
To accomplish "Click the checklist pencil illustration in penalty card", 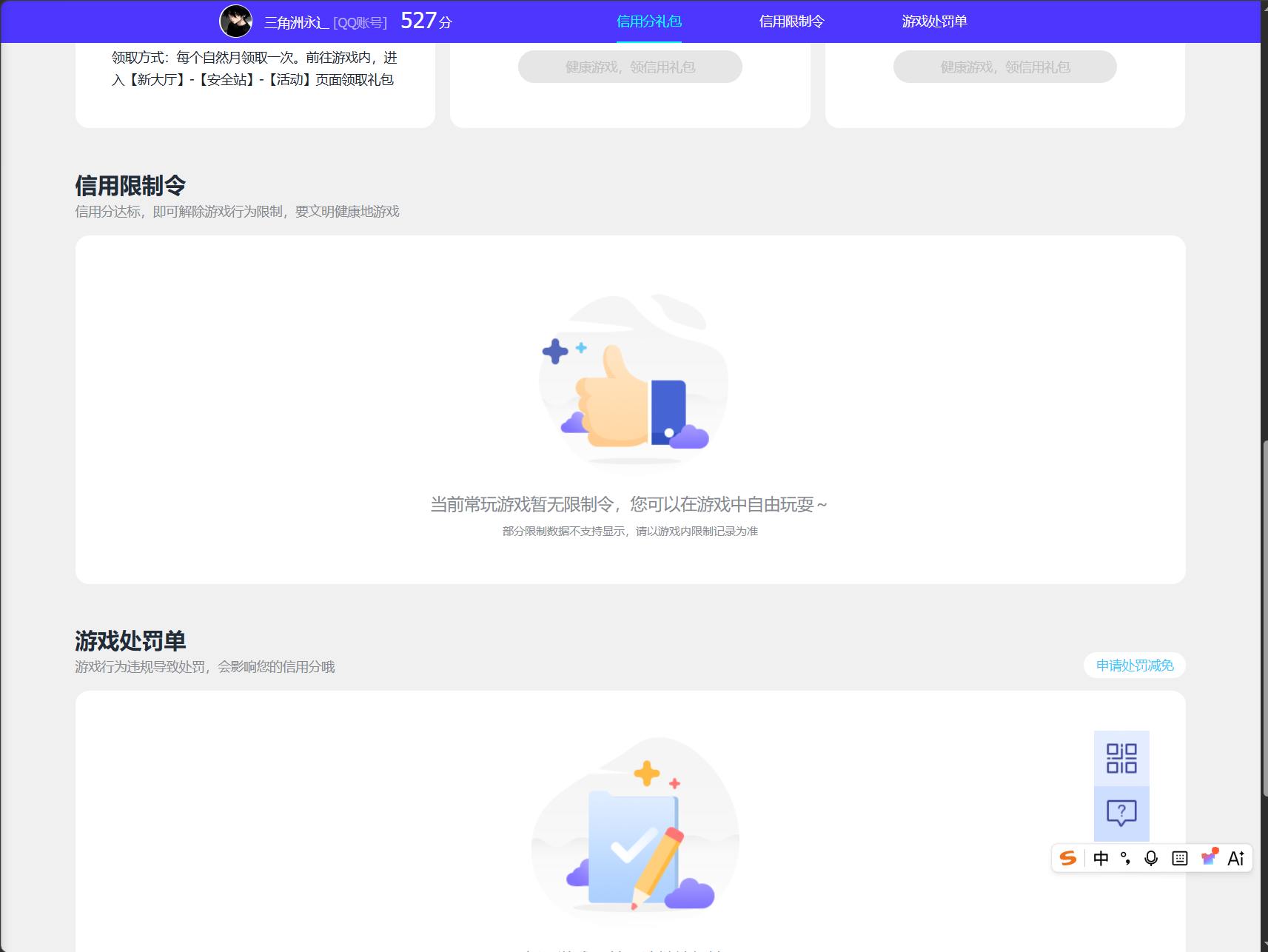I will click(635, 829).
